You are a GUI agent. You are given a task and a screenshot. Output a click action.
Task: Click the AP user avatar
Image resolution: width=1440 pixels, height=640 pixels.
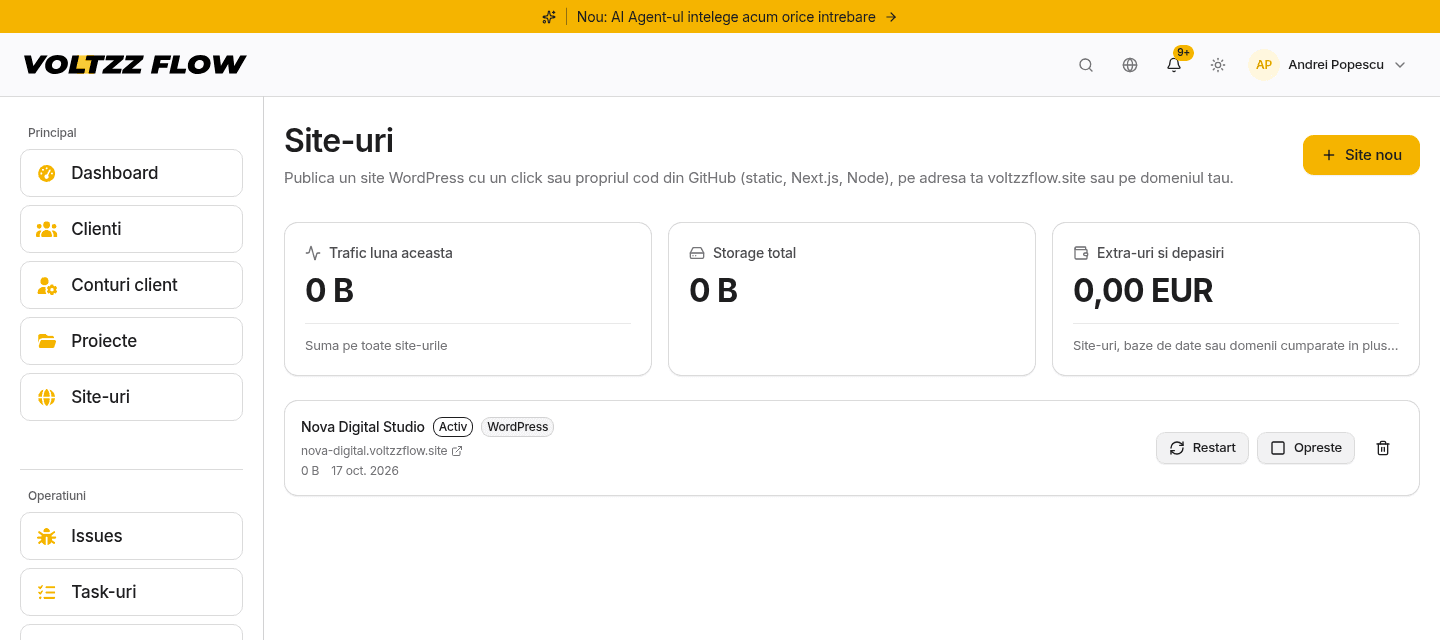point(1264,65)
